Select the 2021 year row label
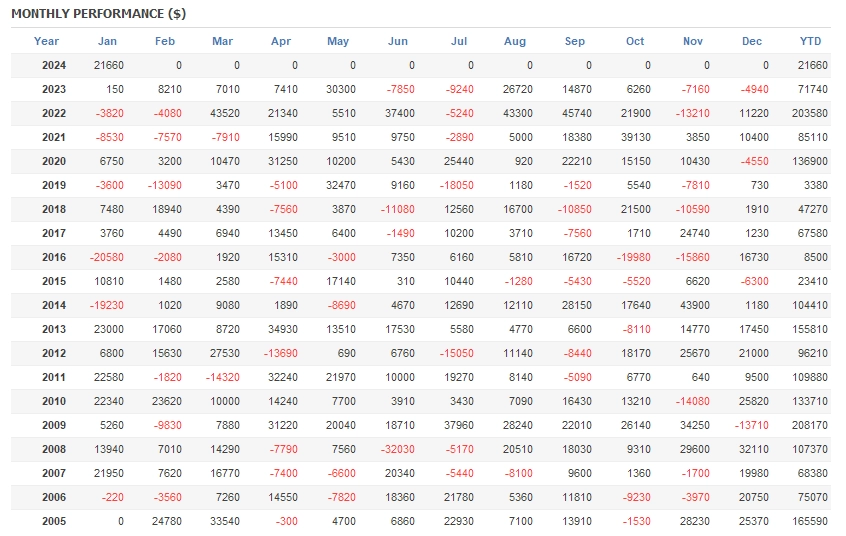 point(54,138)
